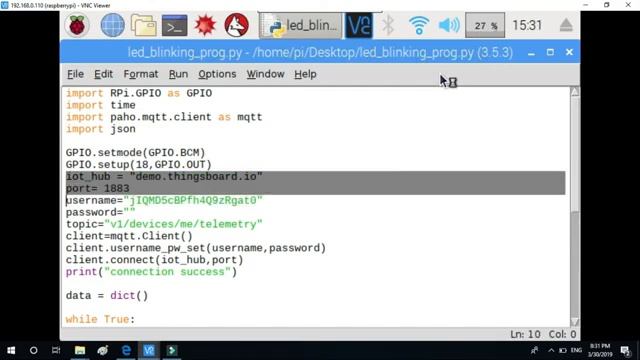Open the Raspberry Pi main menu
The height and width of the screenshot is (360, 640).
coord(77,25)
